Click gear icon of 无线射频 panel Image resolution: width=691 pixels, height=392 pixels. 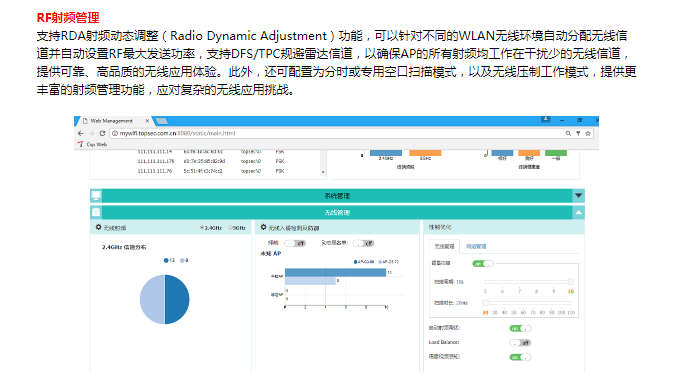coord(98,227)
